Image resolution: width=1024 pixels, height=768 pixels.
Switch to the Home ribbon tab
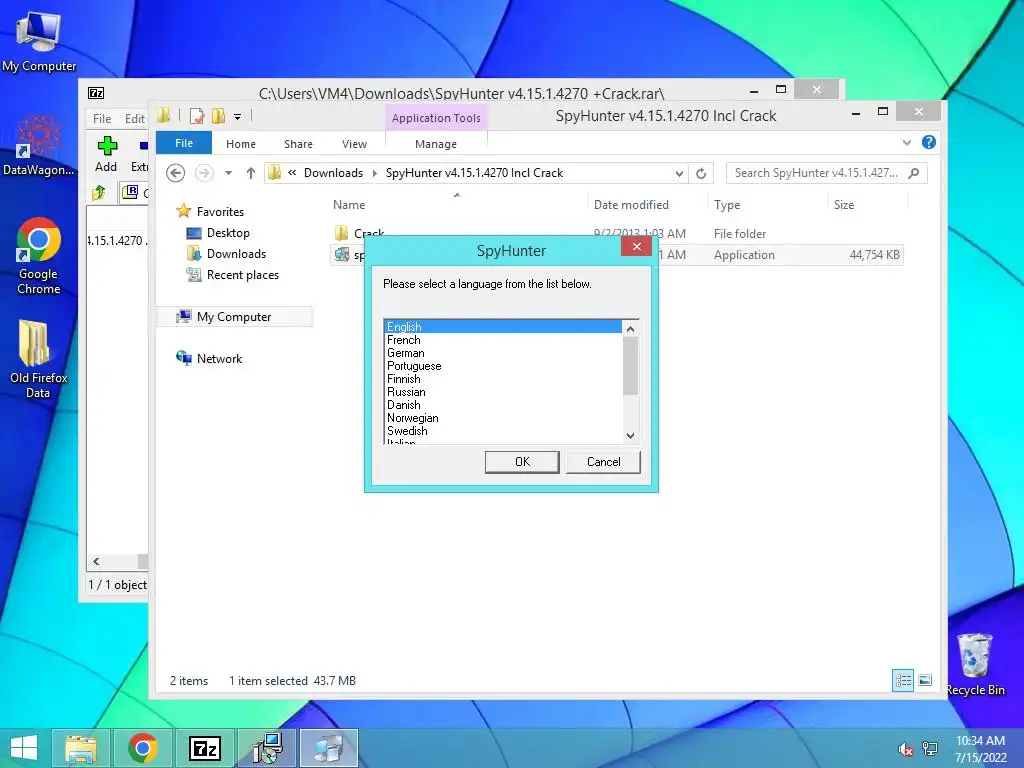point(241,144)
